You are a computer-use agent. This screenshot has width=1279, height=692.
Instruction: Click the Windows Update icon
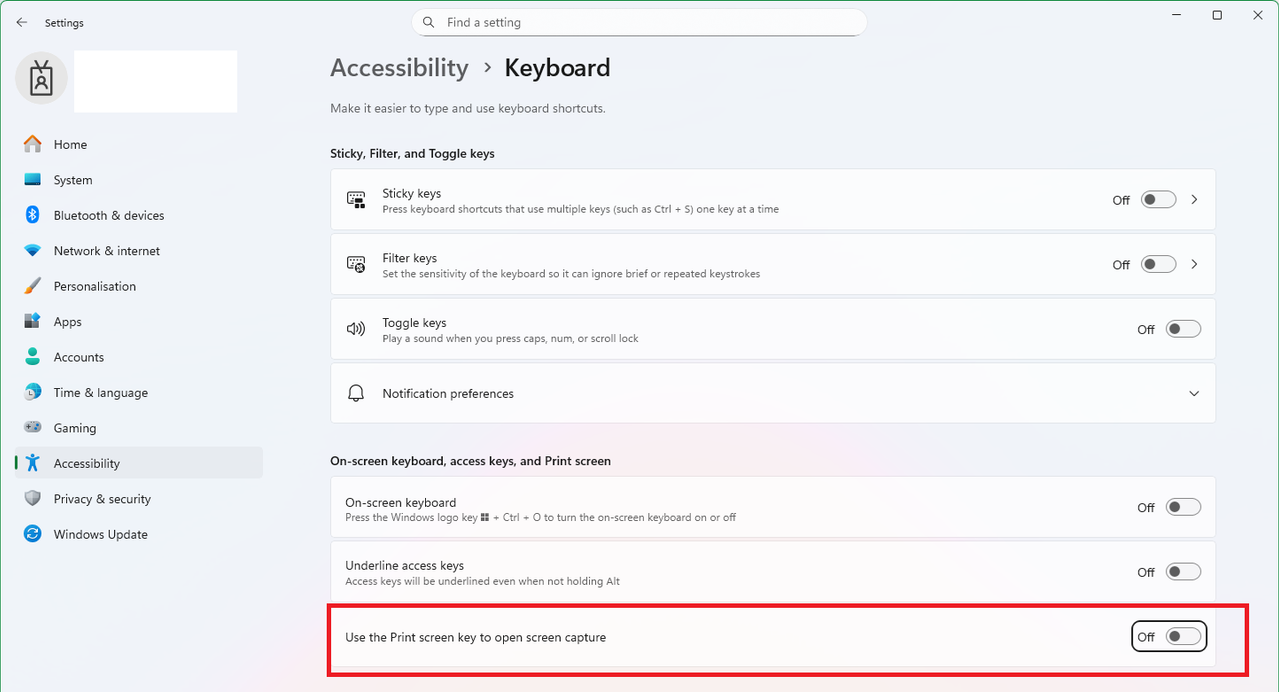tap(33, 534)
